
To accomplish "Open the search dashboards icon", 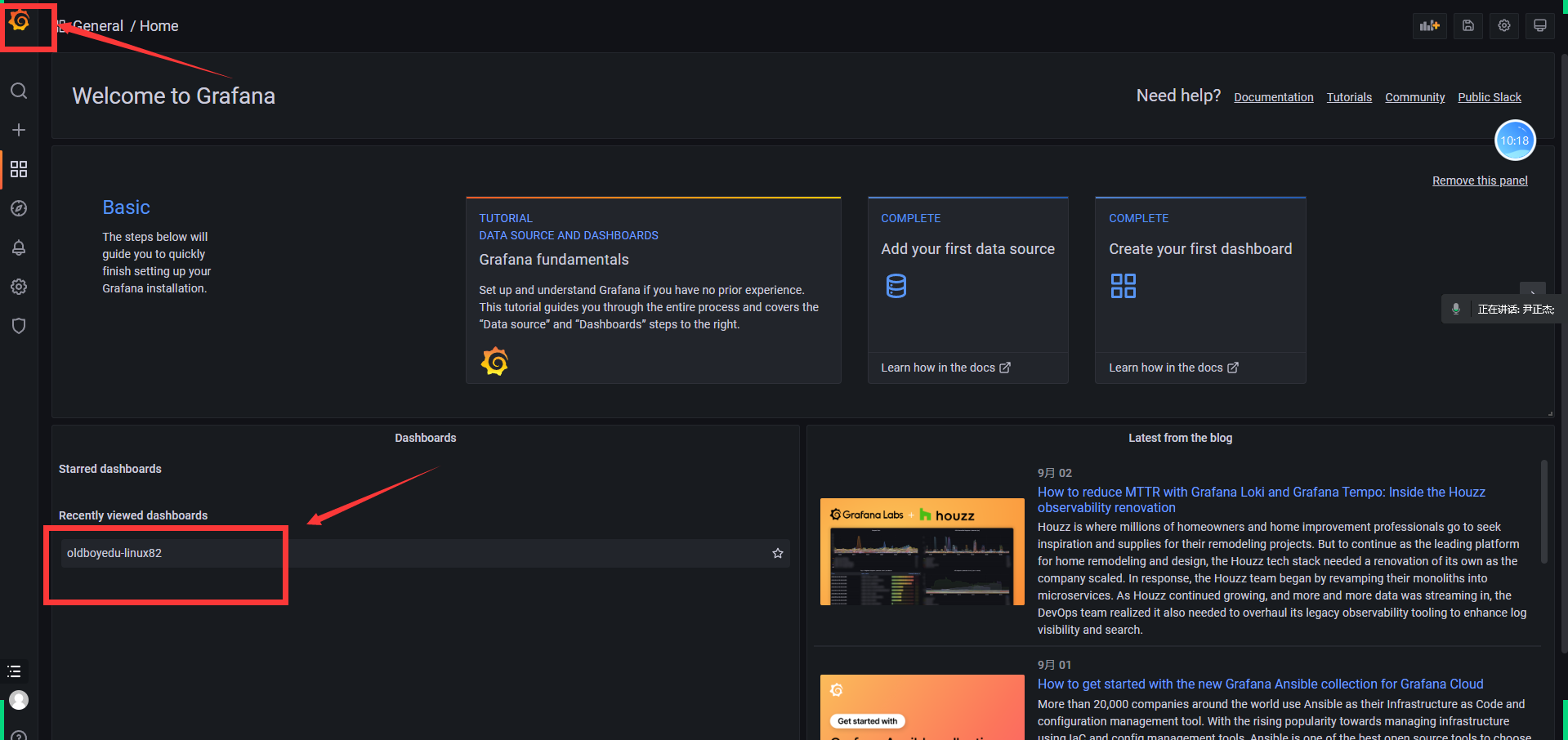I will click(x=19, y=91).
